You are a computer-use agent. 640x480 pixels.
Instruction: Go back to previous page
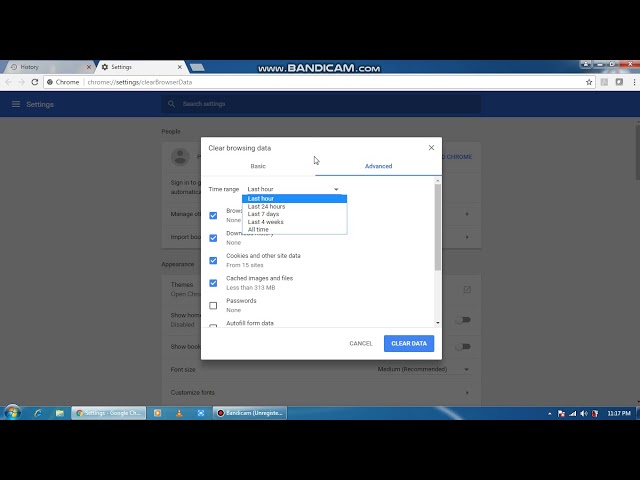tap(9, 82)
